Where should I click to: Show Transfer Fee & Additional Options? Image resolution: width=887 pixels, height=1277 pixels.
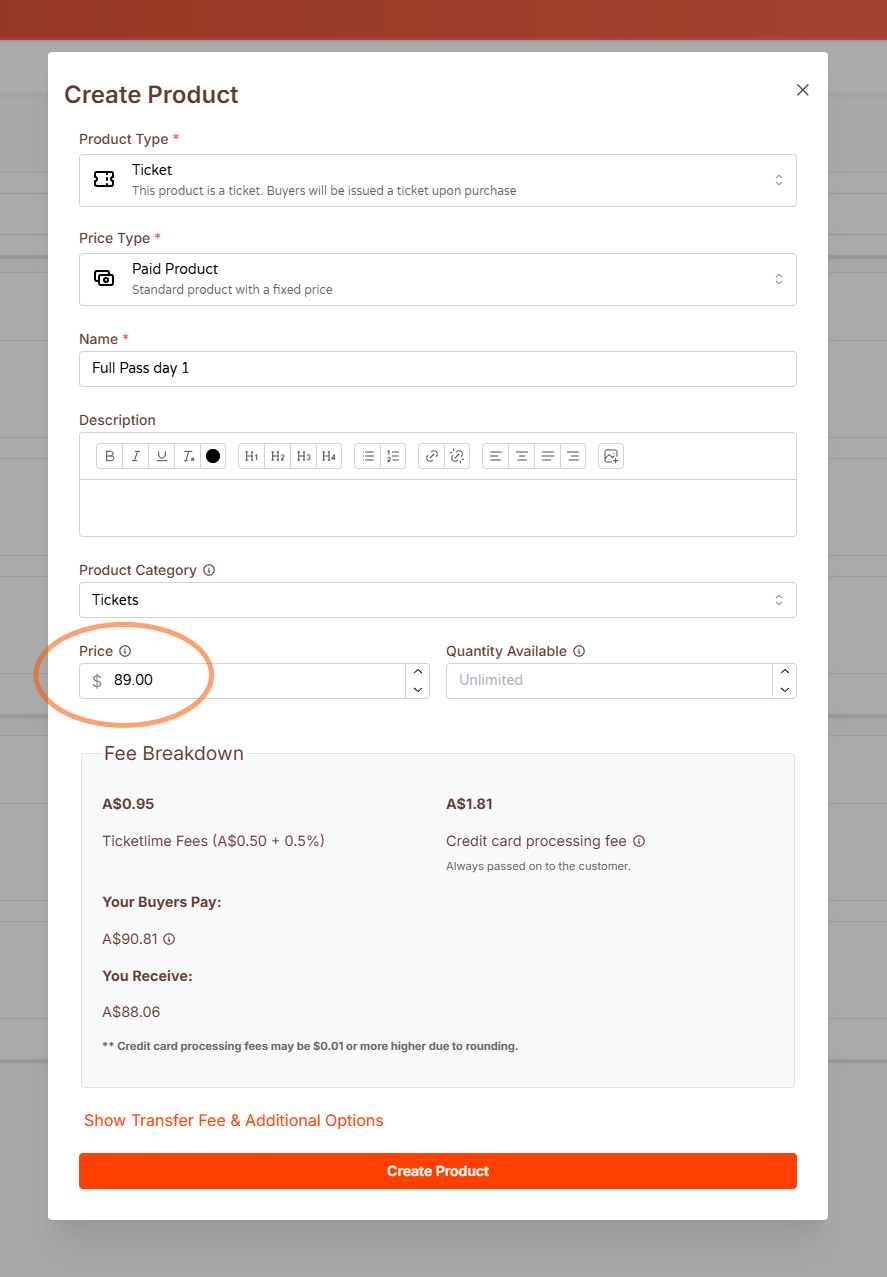click(234, 1121)
